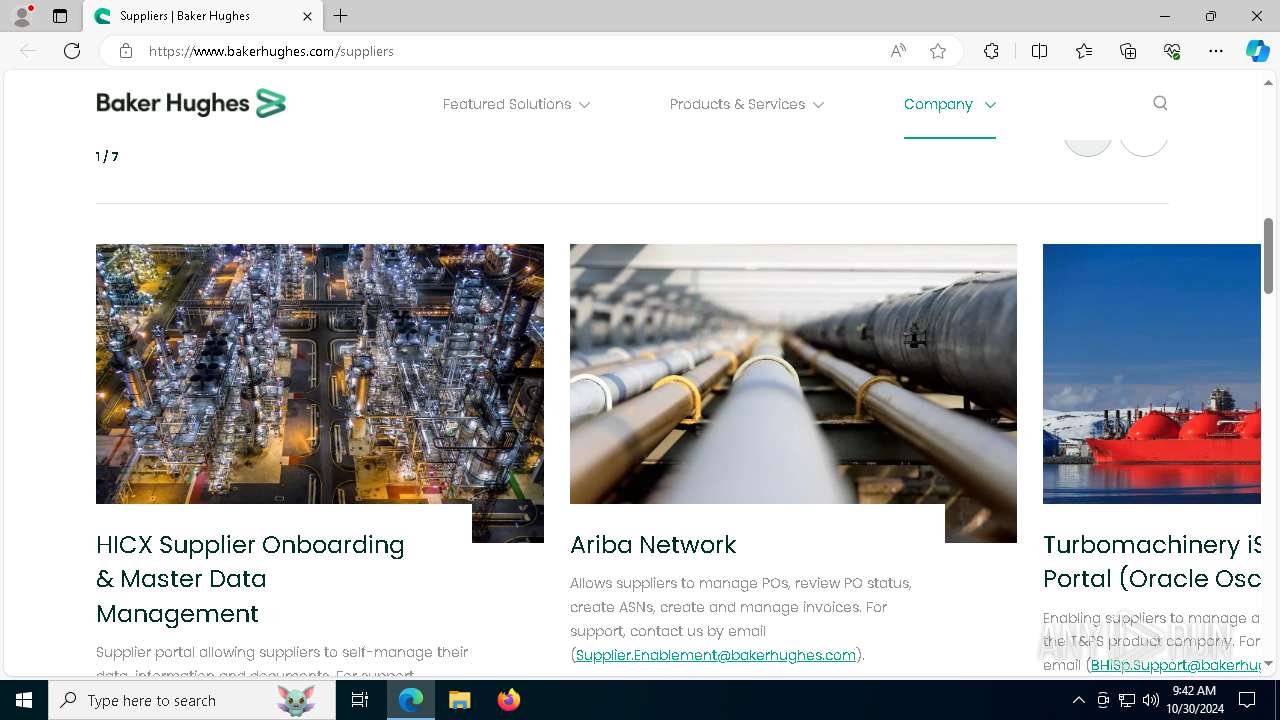1280x720 pixels.
Task: Open the pipeline image for Ariba Network
Action: 793,374
